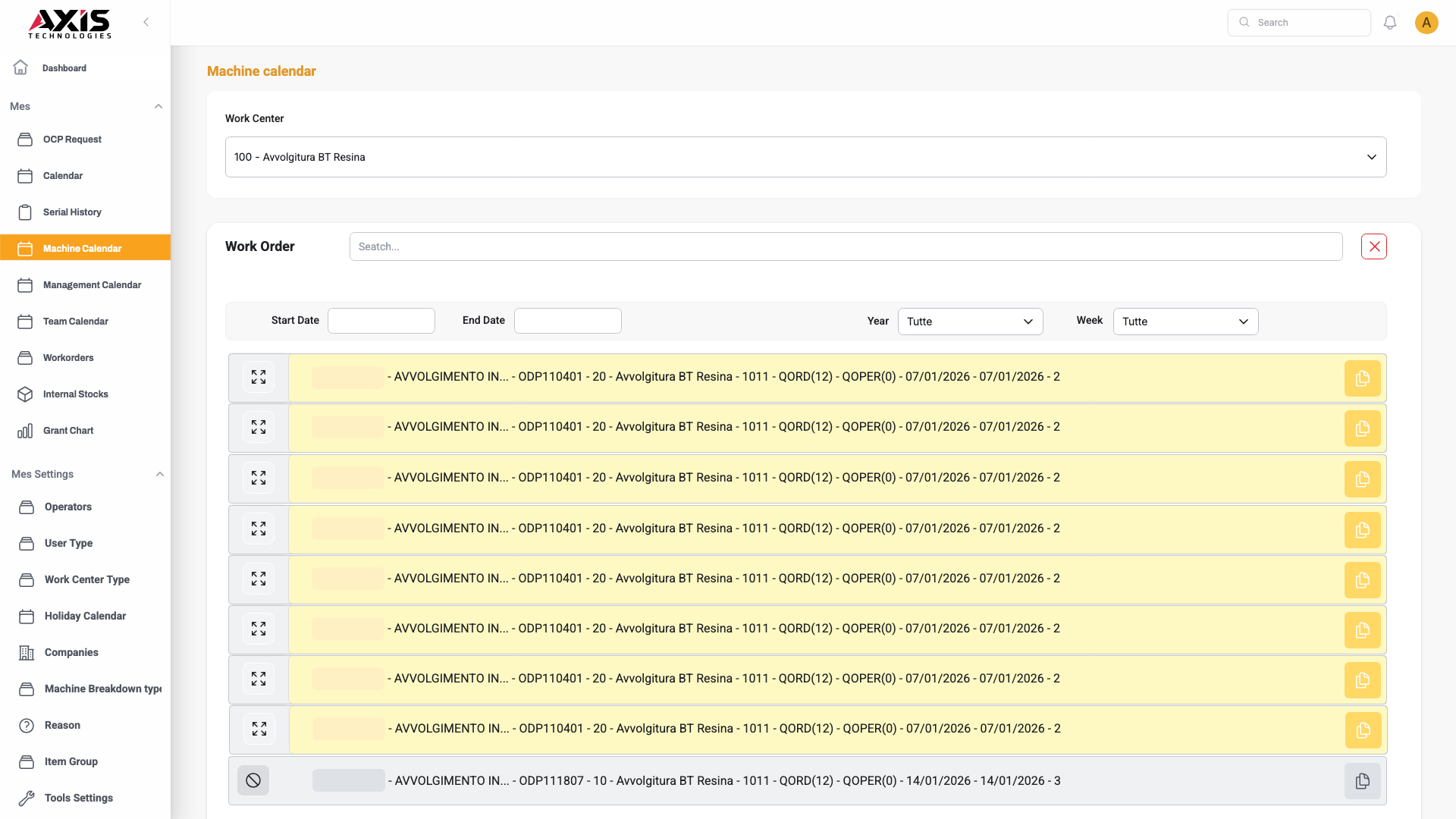1456x819 pixels.
Task: Click the Start Date field
Action: (381, 321)
